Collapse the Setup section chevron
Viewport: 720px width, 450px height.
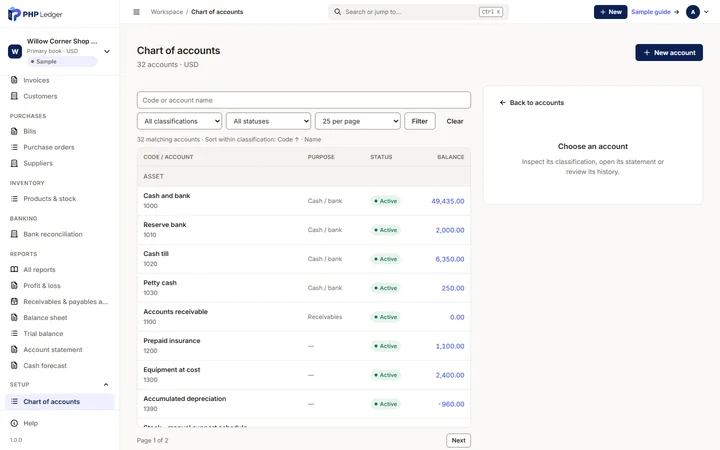tap(106, 384)
